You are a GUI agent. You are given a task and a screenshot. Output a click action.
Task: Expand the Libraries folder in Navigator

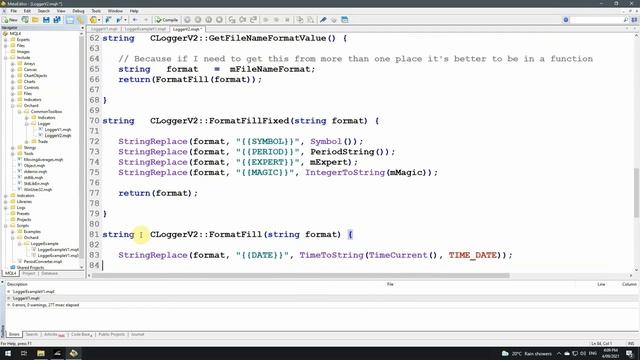pos(6,201)
